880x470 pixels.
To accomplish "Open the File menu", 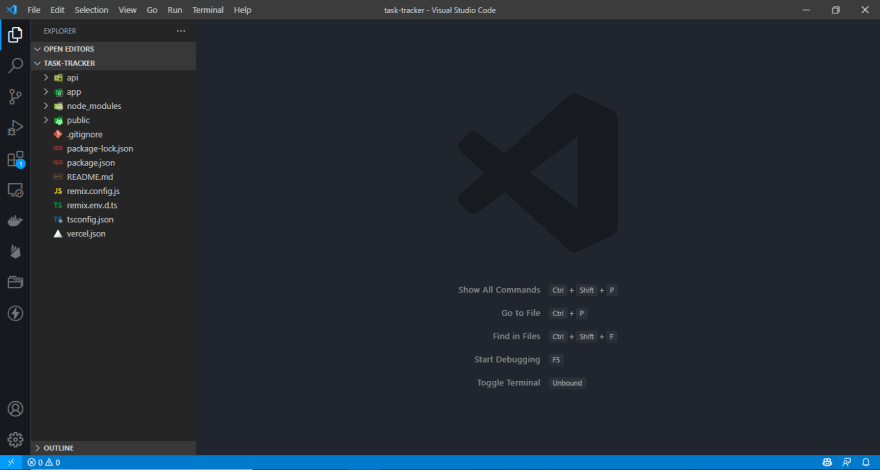I will [x=34, y=10].
